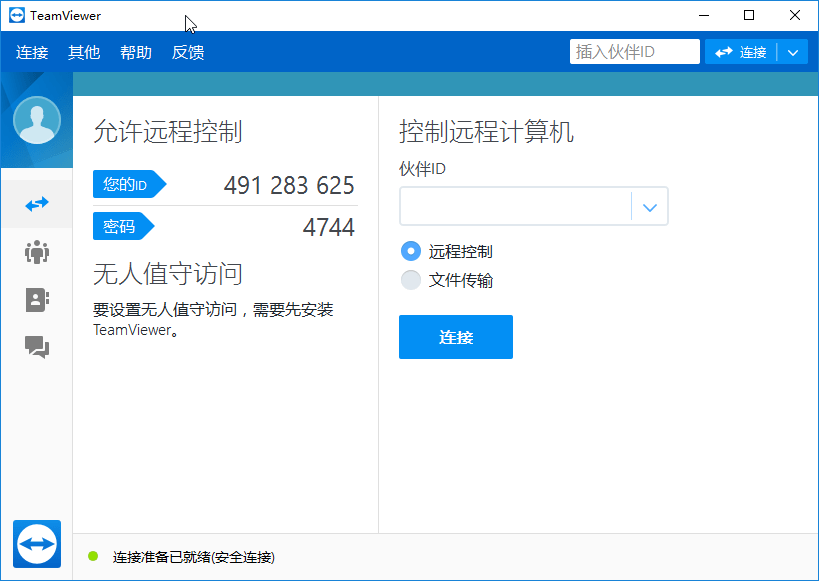Open the 连接 menu

32,52
